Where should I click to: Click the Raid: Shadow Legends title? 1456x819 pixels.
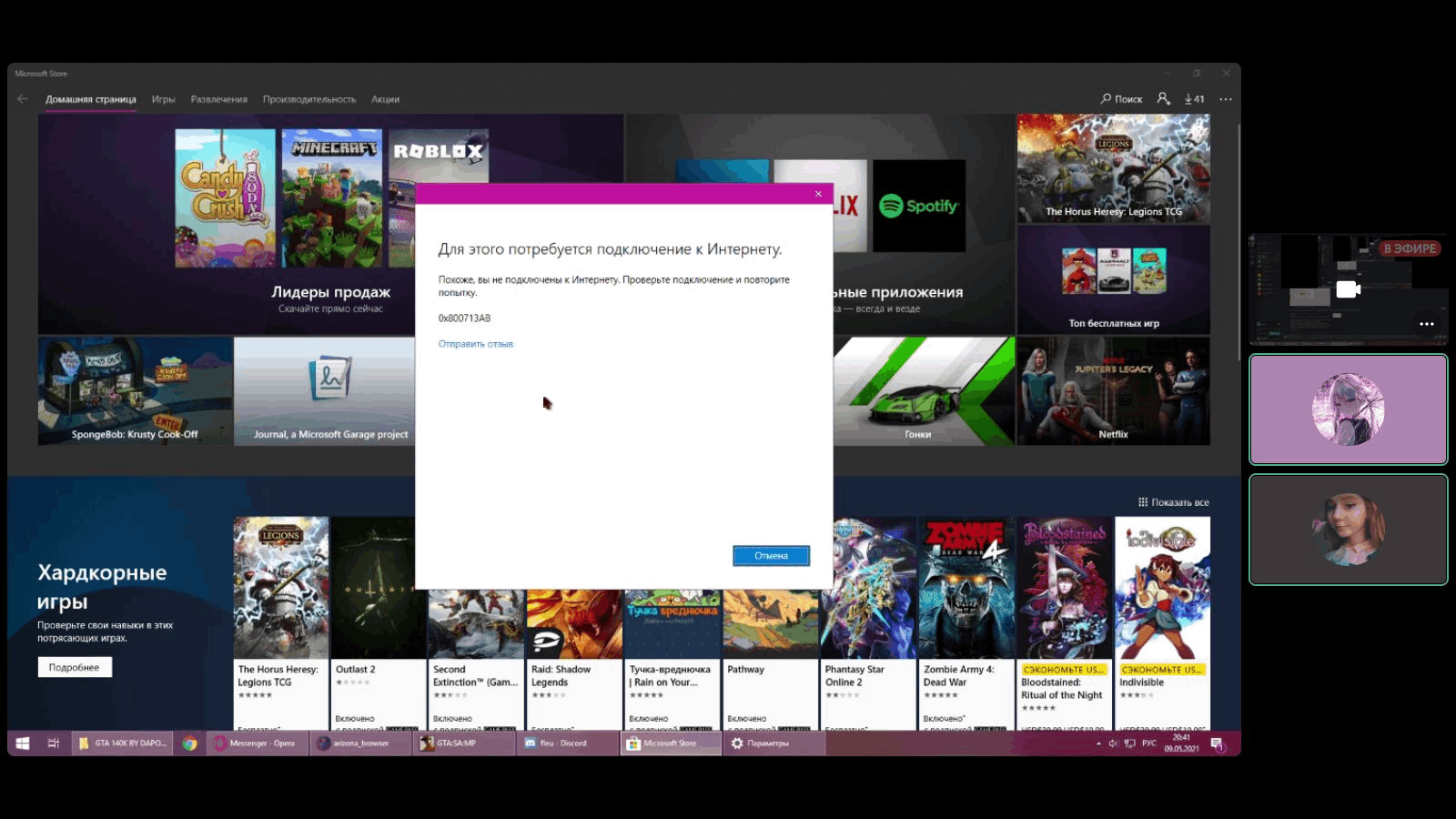click(x=561, y=675)
